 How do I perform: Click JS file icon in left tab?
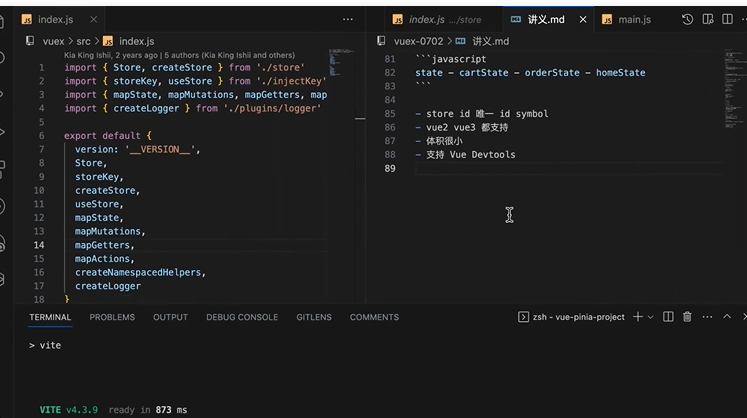click(x=27, y=20)
